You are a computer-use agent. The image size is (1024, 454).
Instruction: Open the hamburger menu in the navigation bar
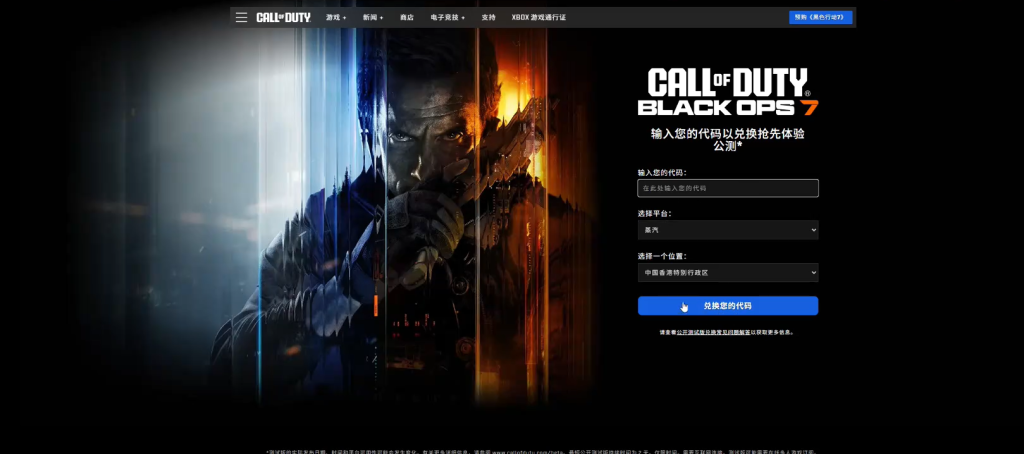click(x=241, y=17)
